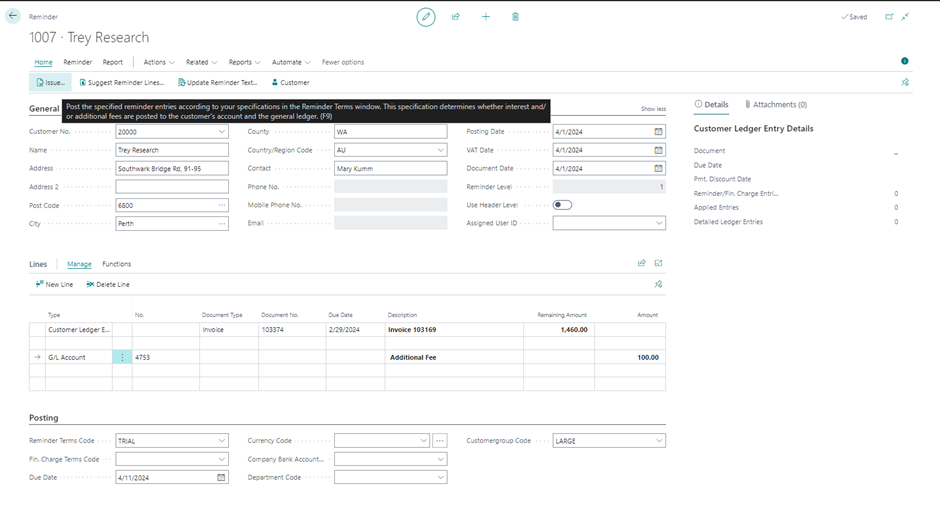The width and height of the screenshot is (940, 511).
Task: Select document number 103374 cell
Action: pos(292,330)
